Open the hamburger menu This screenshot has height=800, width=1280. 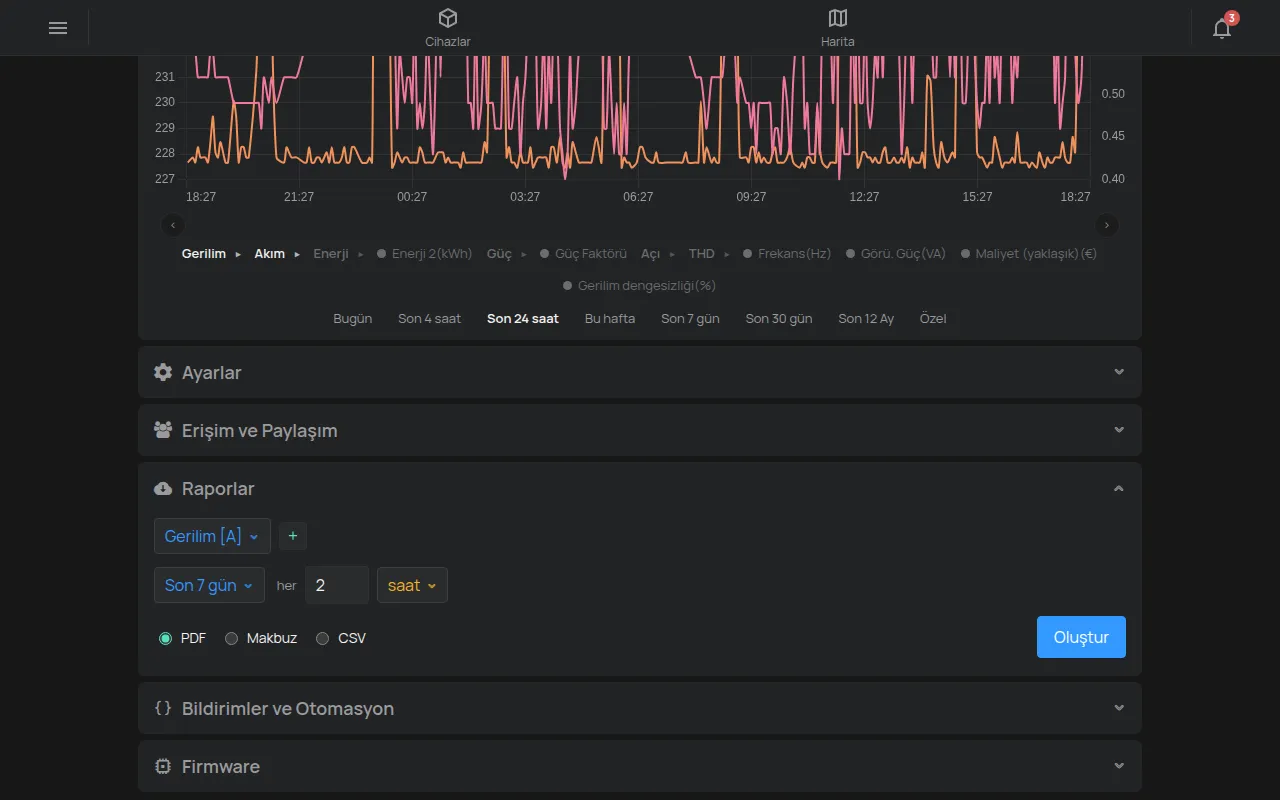coord(58,28)
